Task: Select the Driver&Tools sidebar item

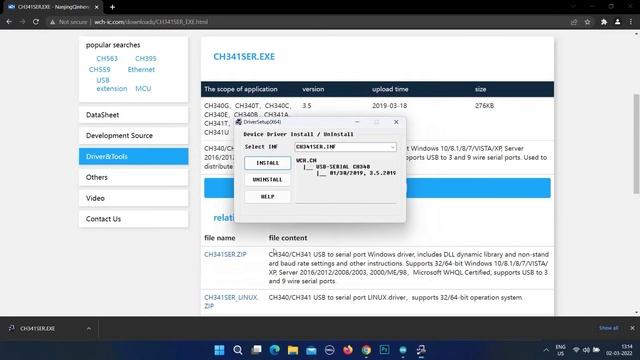Action: (133, 156)
